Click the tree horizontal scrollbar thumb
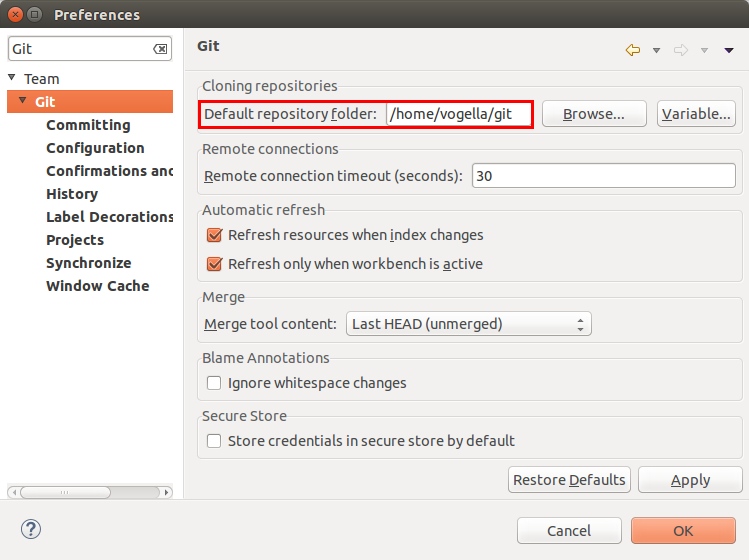The width and height of the screenshot is (749, 560). (x=65, y=492)
